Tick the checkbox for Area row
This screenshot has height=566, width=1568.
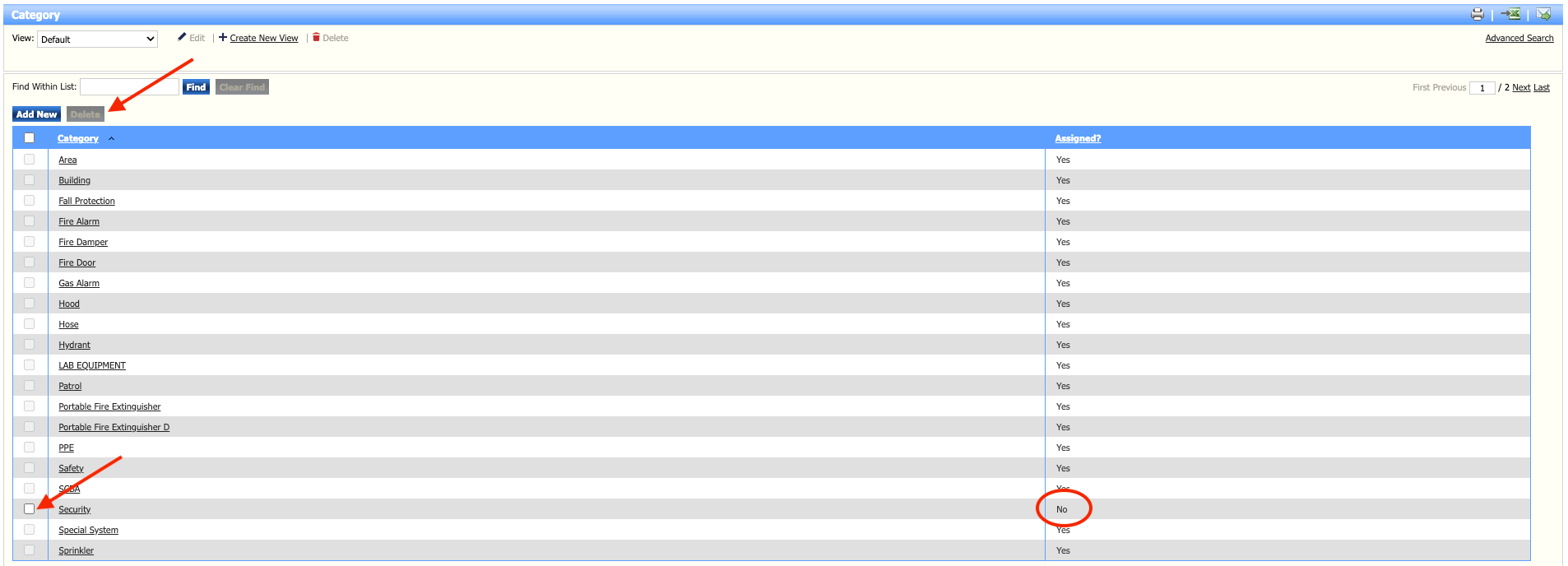pyautogui.click(x=30, y=160)
